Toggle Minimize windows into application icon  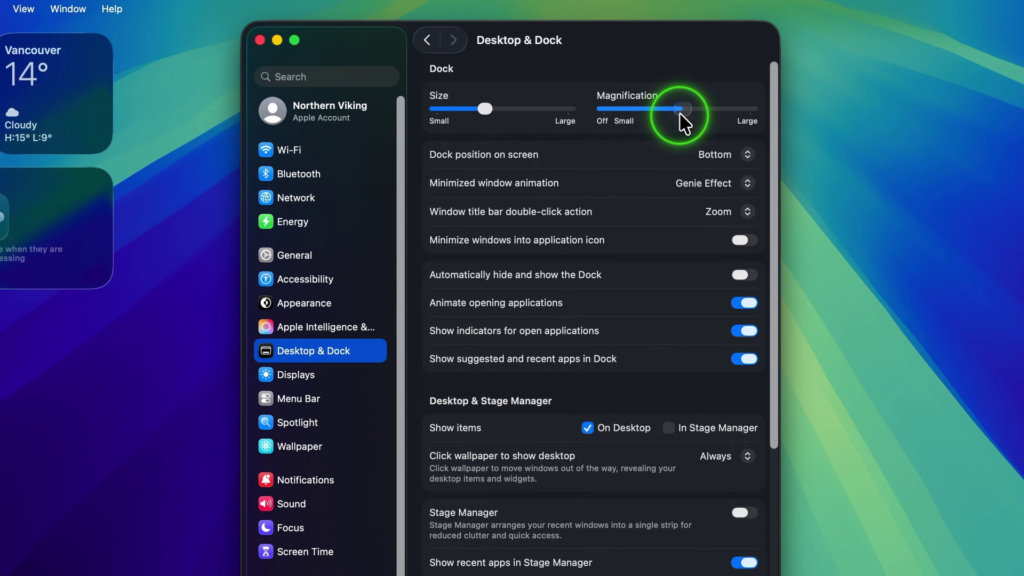(744, 240)
